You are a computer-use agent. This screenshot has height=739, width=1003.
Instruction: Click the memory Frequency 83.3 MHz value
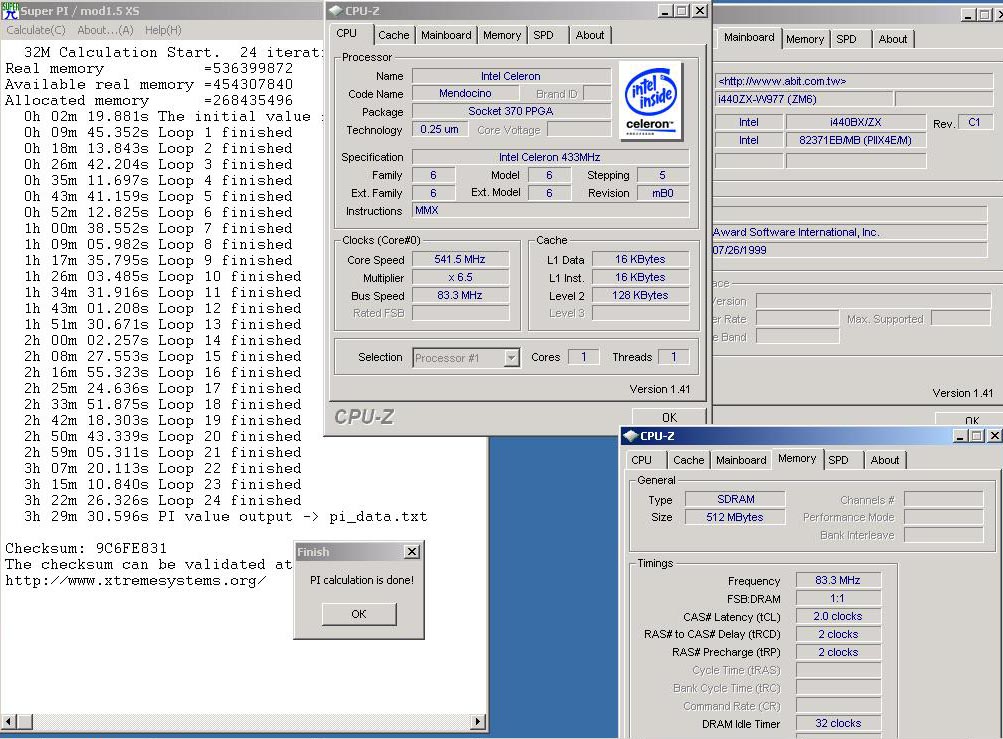tap(838, 580)
